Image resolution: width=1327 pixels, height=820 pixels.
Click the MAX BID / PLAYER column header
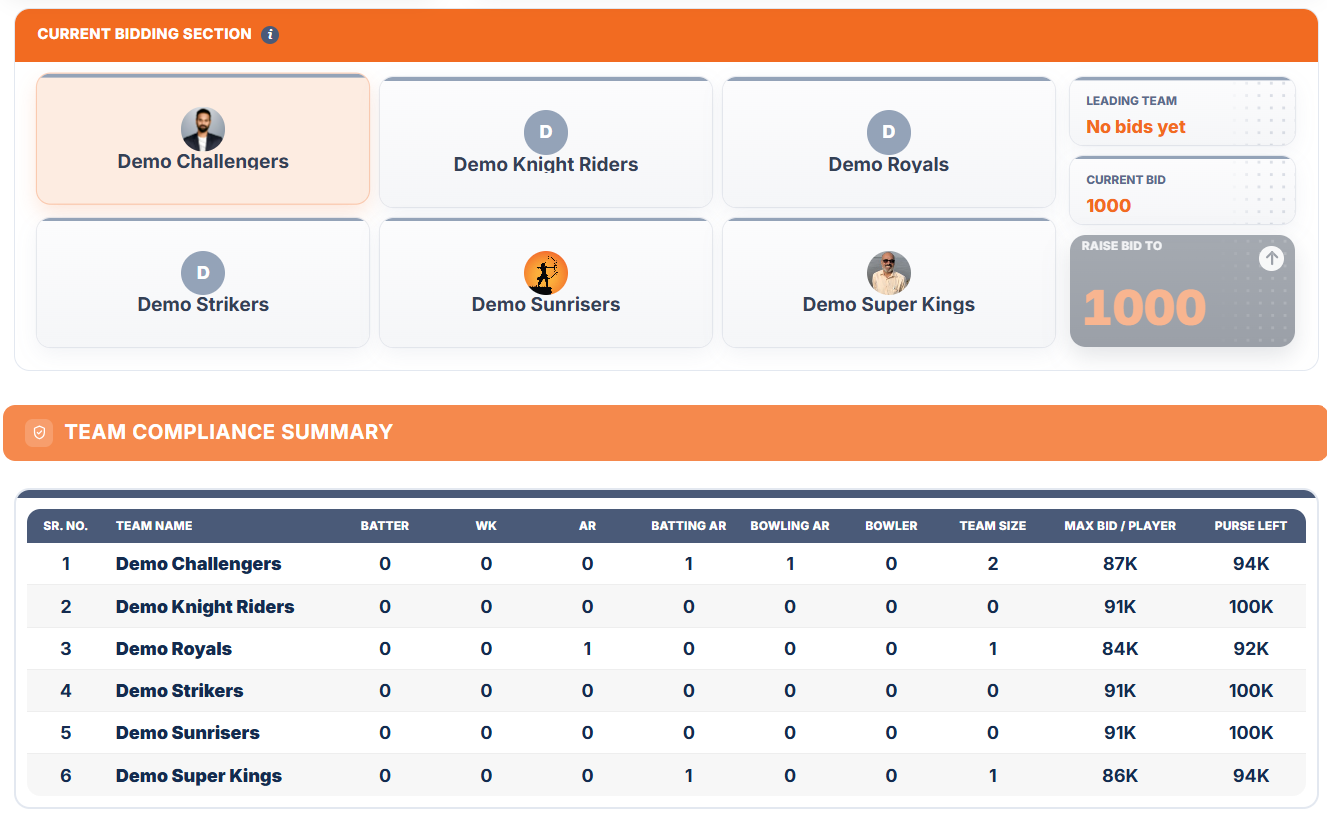tap(1120, 526)
